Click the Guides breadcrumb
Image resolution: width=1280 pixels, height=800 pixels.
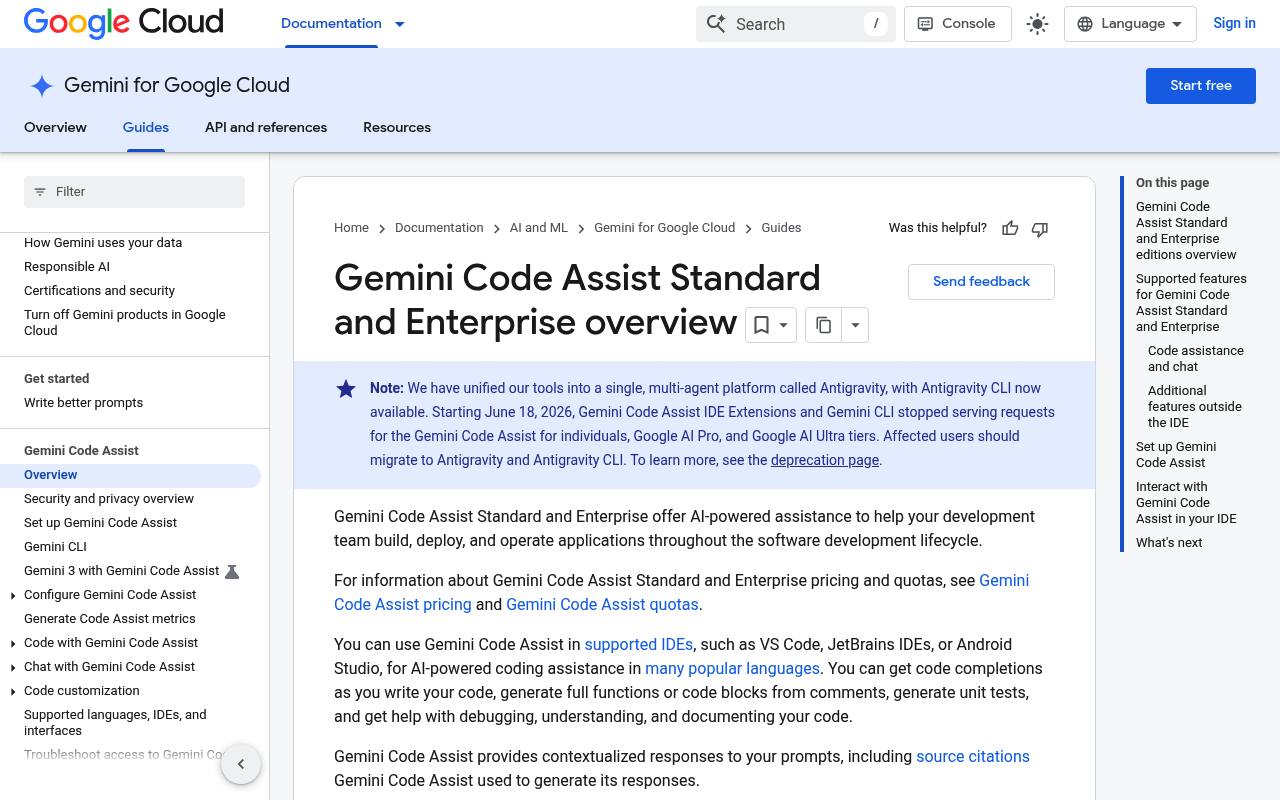pos(781,228)
